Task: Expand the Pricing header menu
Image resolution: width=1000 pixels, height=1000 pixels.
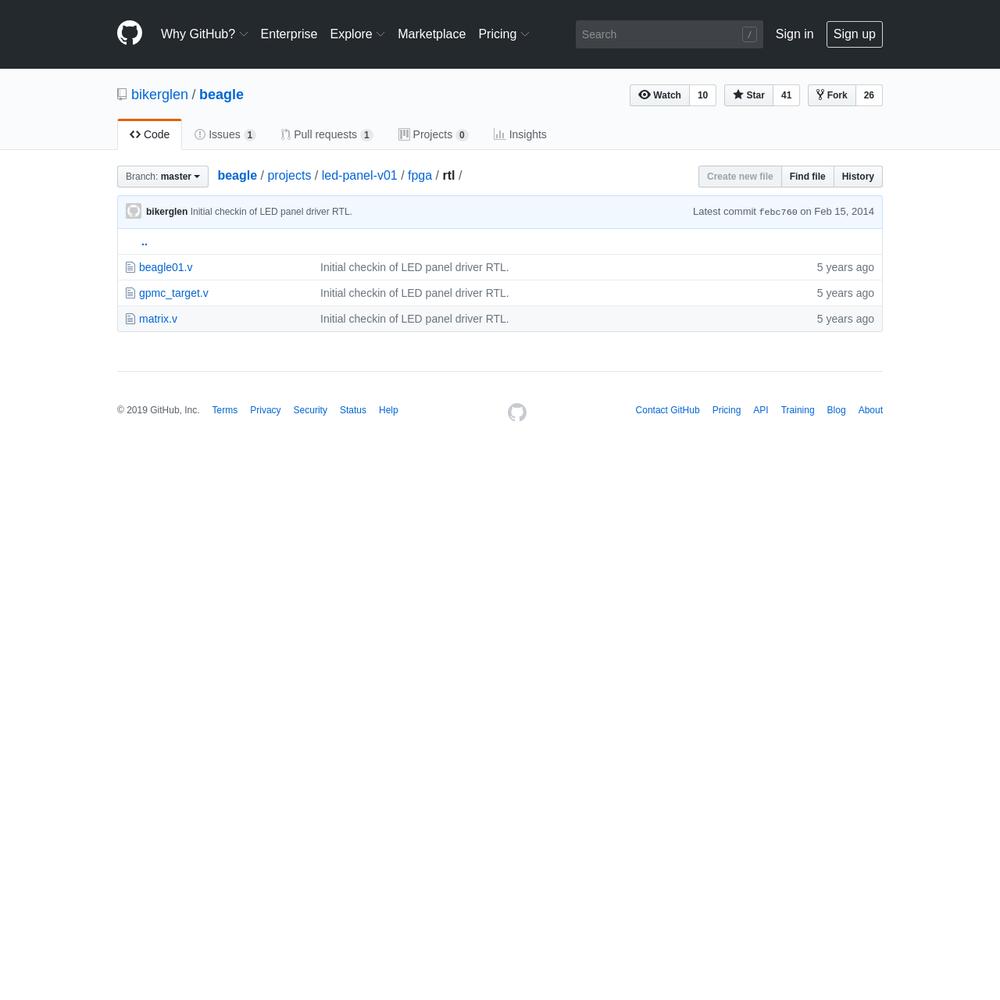Action: pos(504,34)
